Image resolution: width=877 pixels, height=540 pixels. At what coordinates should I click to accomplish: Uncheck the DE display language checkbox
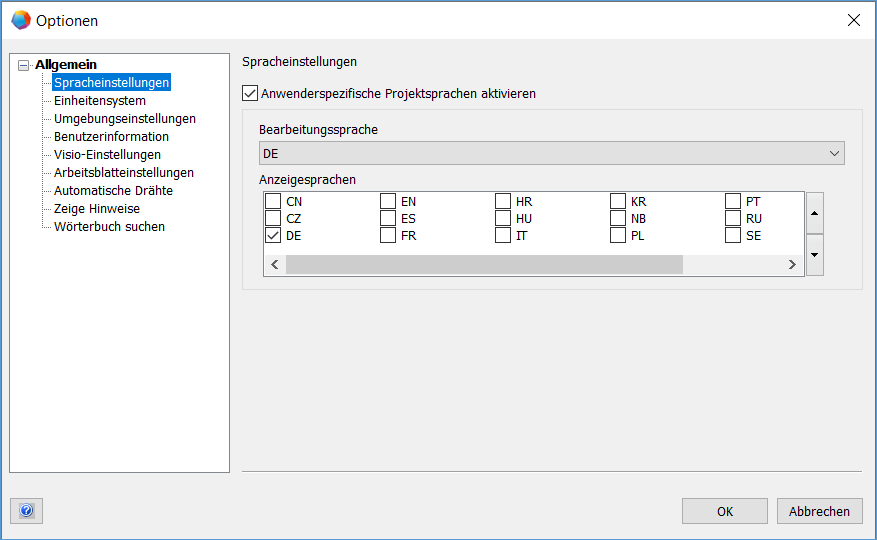[273, 236]
